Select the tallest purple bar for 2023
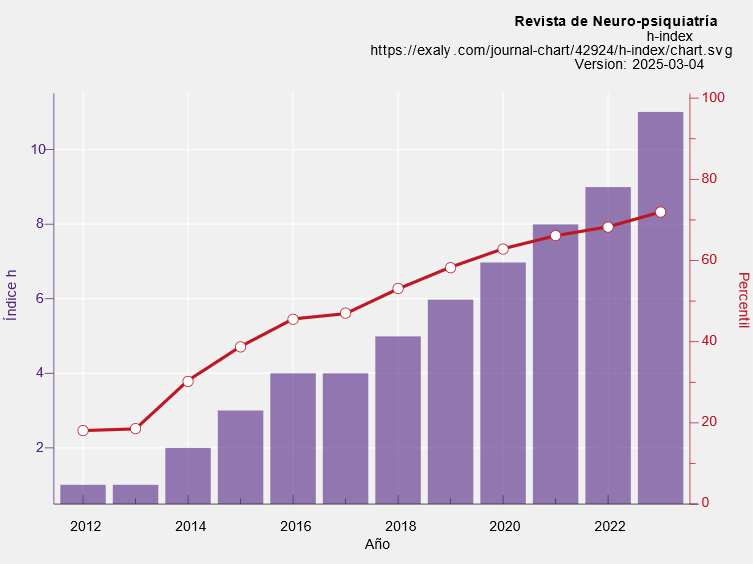The width and height of the screenshot is (753, 564). pyautogui.click(x=660, y=307)
